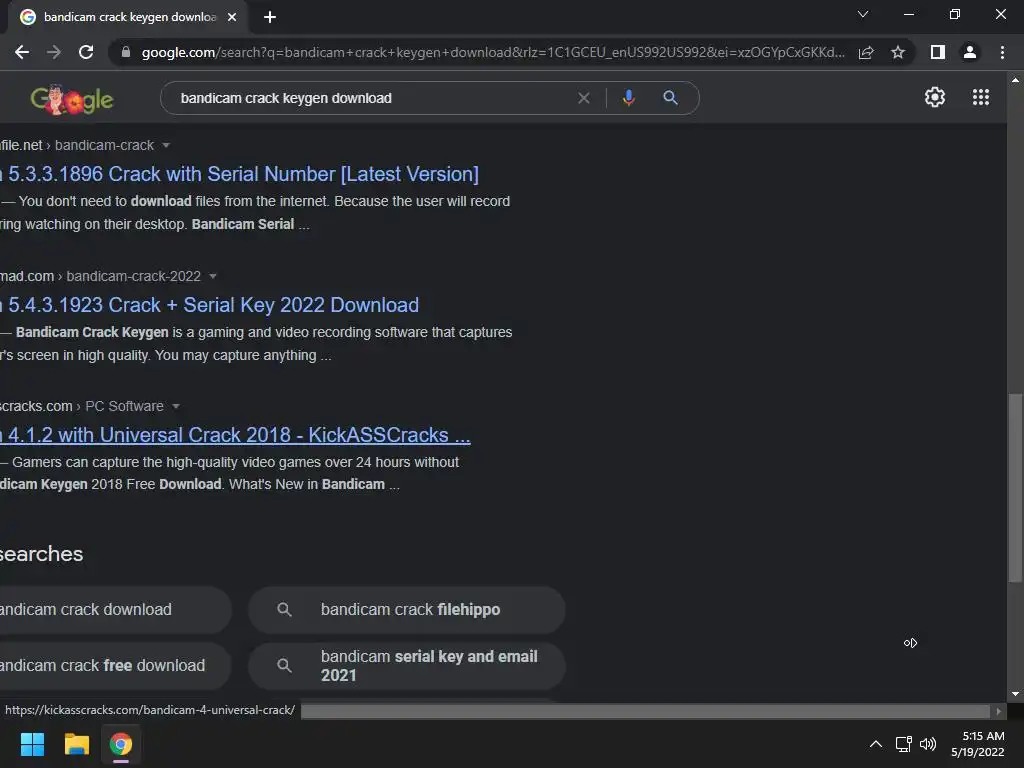This screenshot has height=768, width=1024.
Task: Open the Google apps grid
Action: 981,97
